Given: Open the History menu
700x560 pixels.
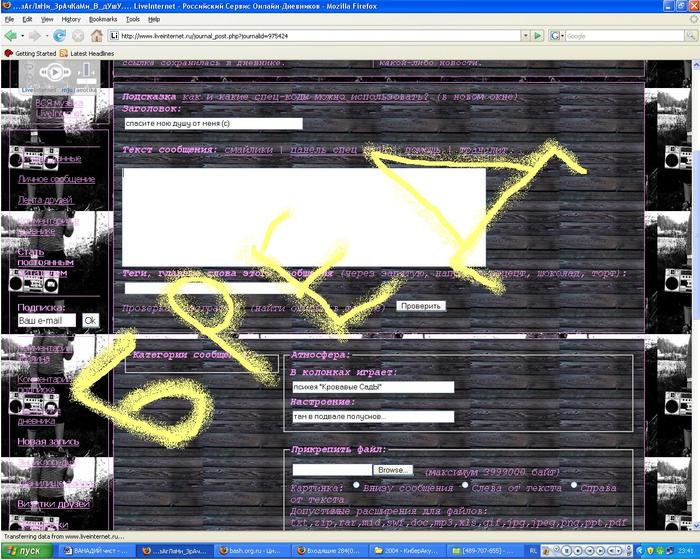Looking at the screenshot, I should 71,19.
